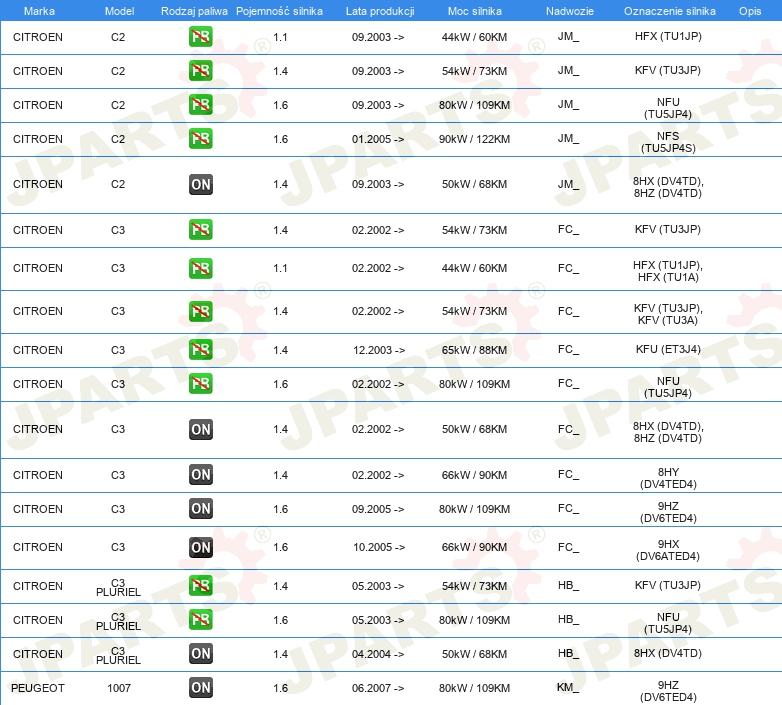Click the 09.2005 -> production date
This screenshot has height=705, width=782.
378,509
